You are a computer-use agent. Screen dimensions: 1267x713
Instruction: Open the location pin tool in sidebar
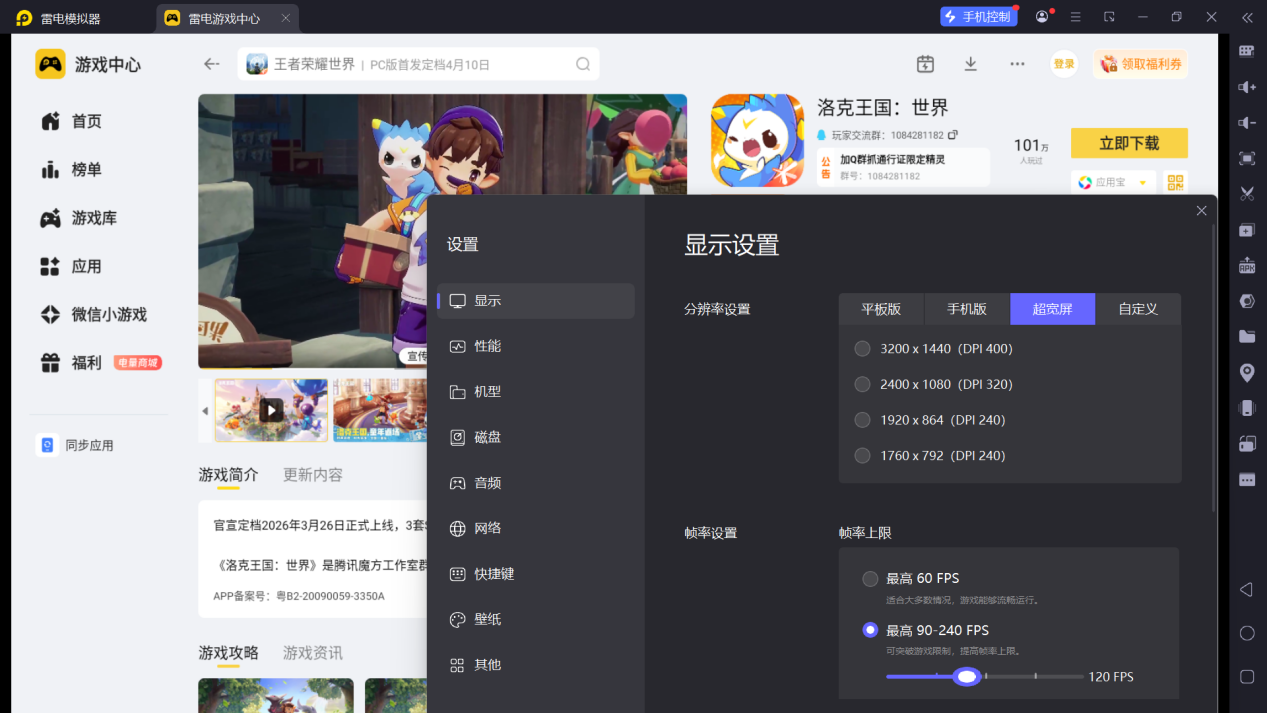1247,373
